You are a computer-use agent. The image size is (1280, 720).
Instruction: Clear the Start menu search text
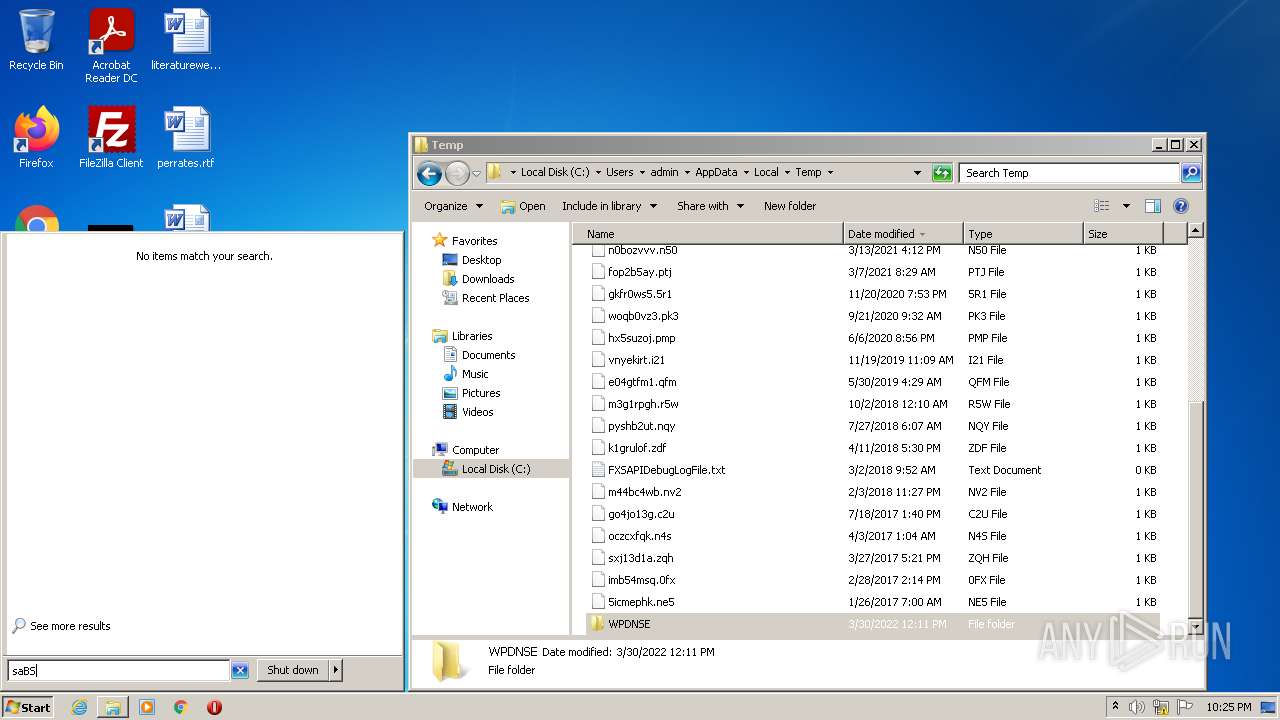point(240,671)
